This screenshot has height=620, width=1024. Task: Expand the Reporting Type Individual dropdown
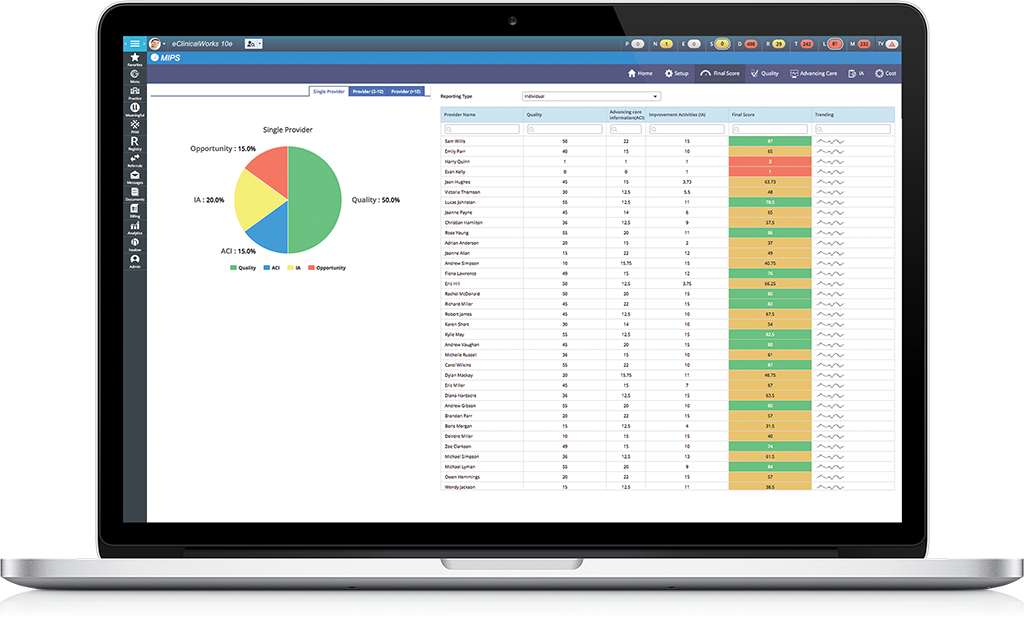pyautogui.click(x=591, y=96)
